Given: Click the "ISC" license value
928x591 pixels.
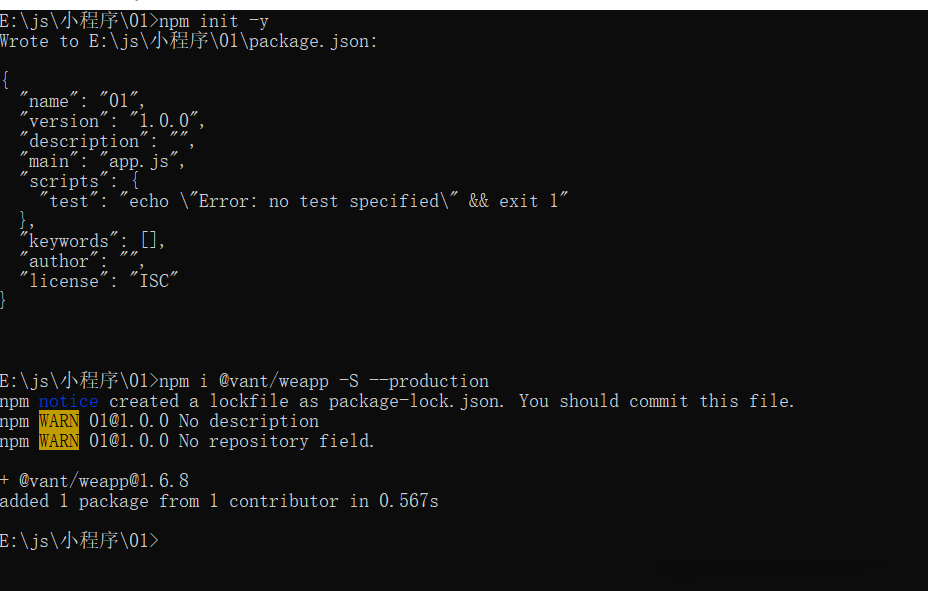Looking at the screenshot, I should (x=154, y=281).
